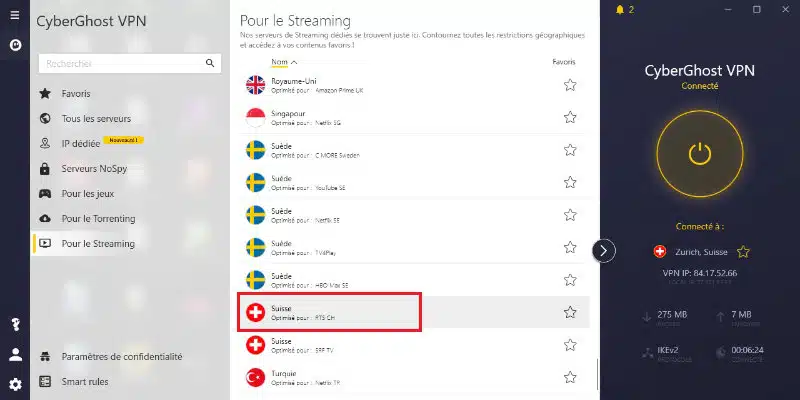Image resolution: width=800 pixels, height=400 pixels.
Task: Click the clock icon beside 00:06:24
Action: tap(721, 353)
